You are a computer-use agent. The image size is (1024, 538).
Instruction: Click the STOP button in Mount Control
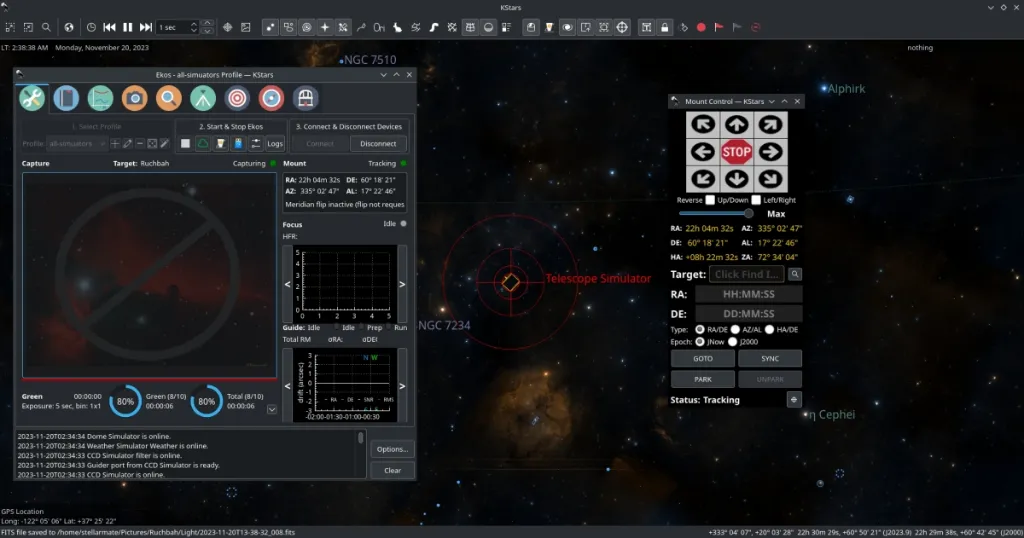[737, 152]
